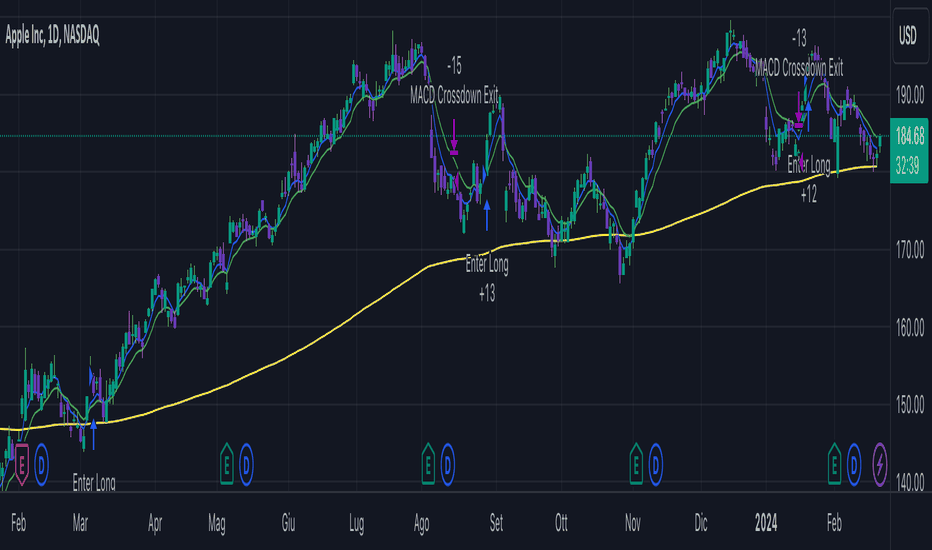The width and height of the screenshot is (932, 550).
Task: Click the 140.00 price axis label
Action: [910, 482]
